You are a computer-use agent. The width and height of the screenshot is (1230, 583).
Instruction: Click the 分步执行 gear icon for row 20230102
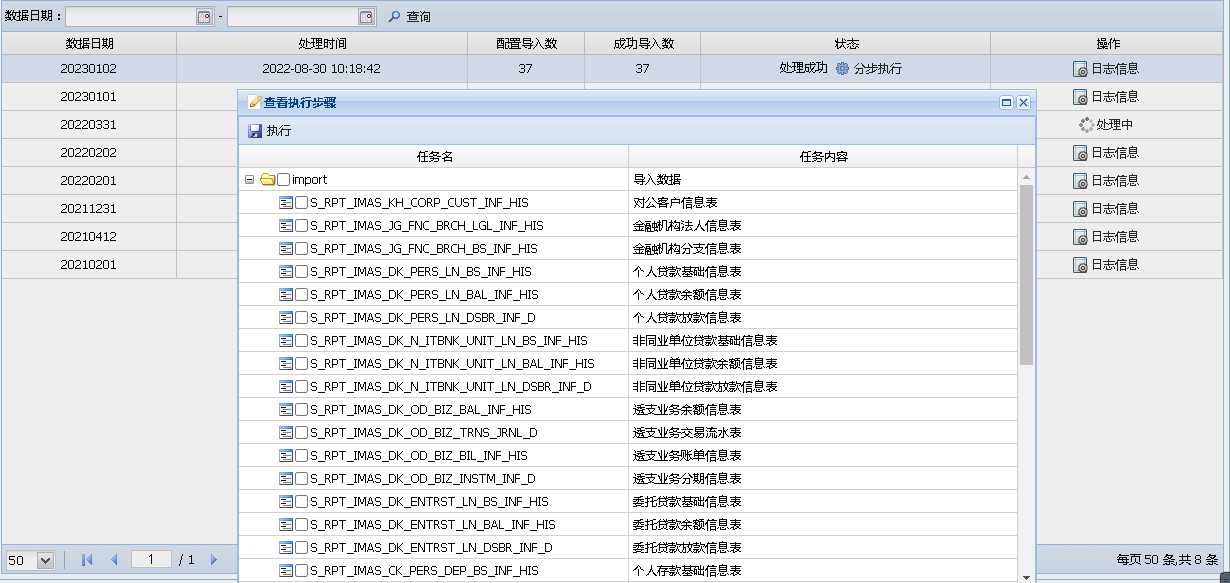pos(842,69)
